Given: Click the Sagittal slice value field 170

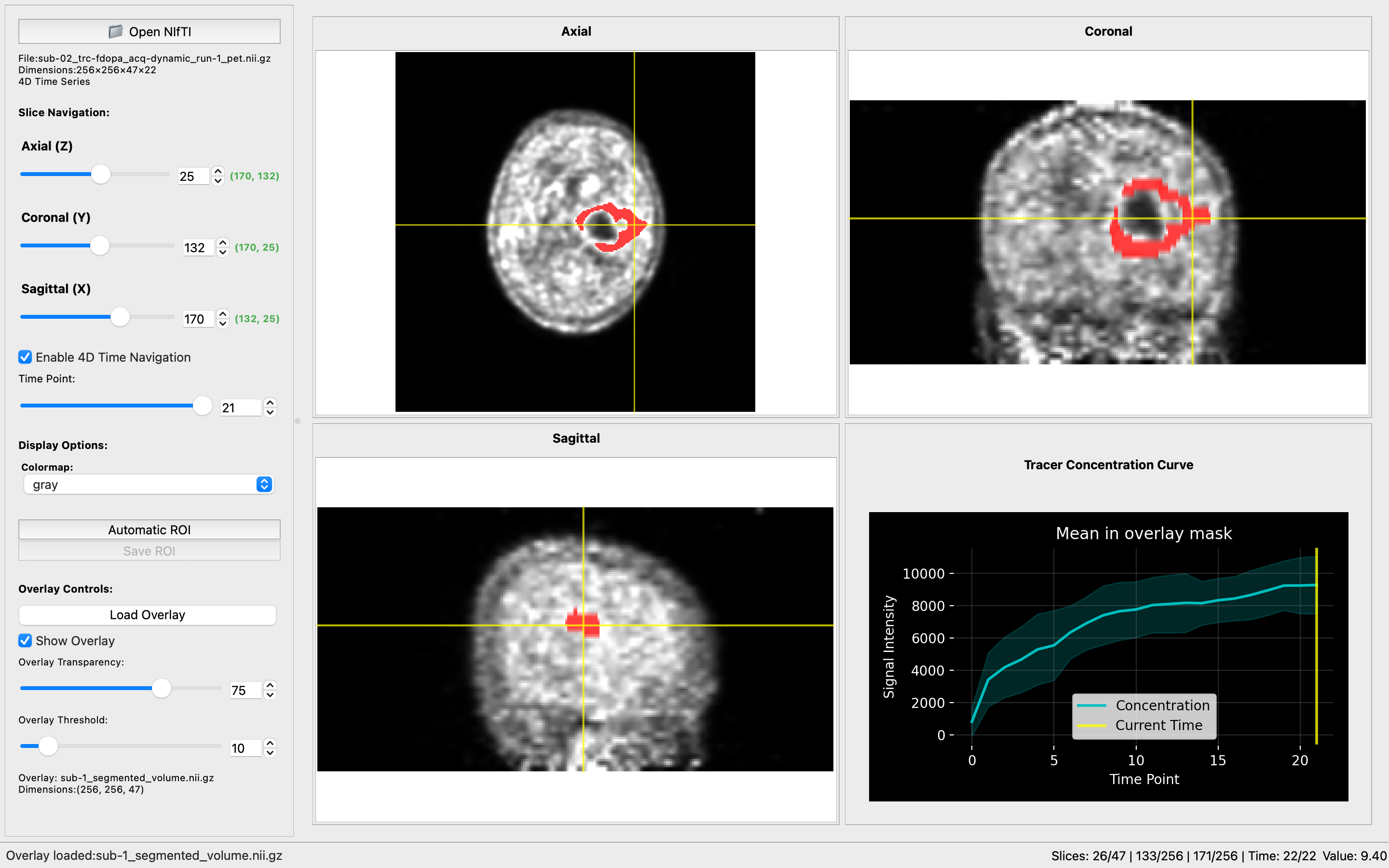Looking at the screenshot, I should coord(199,319).
